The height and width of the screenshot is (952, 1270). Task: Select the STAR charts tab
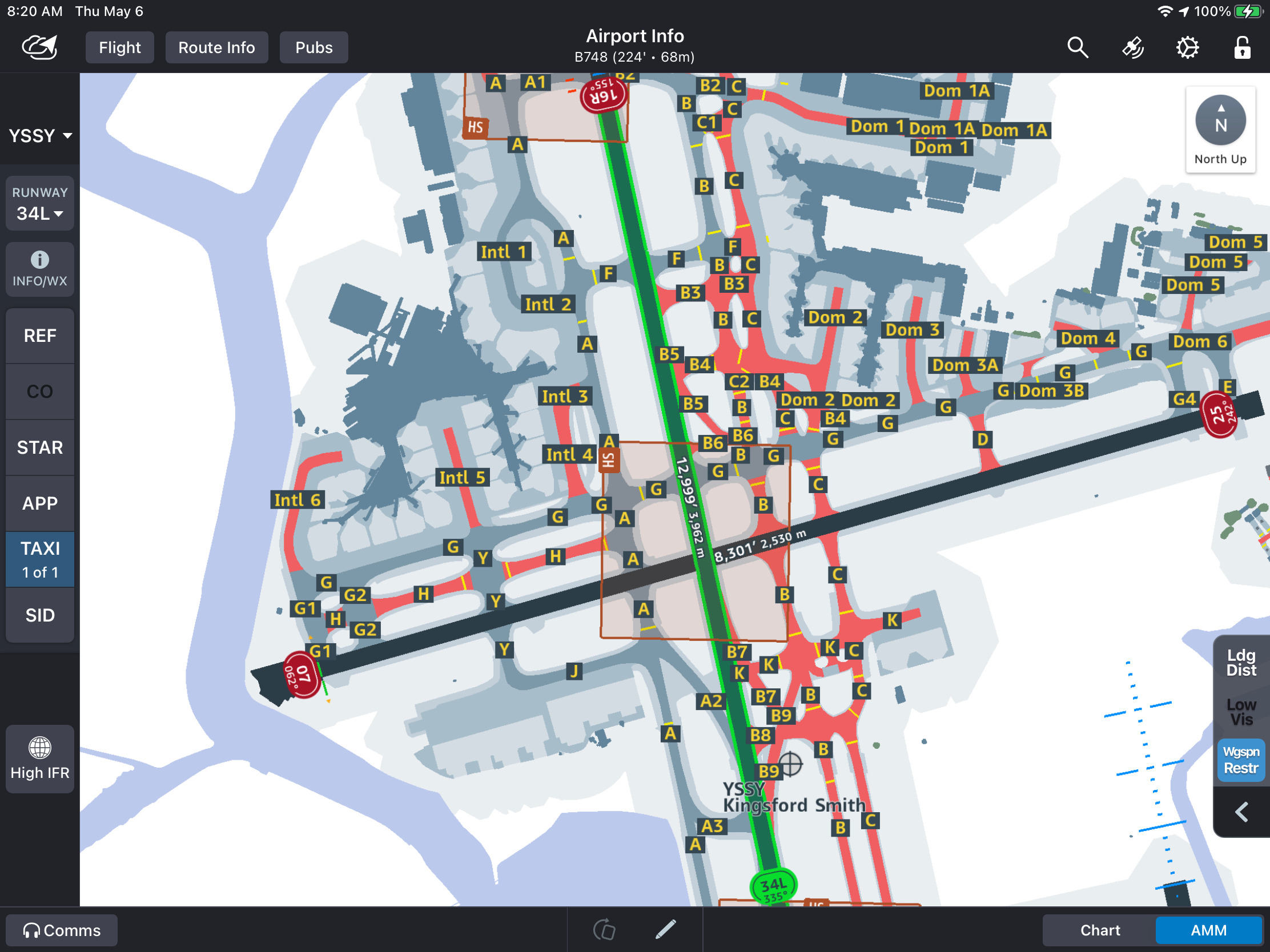click(x=39, y=447)
